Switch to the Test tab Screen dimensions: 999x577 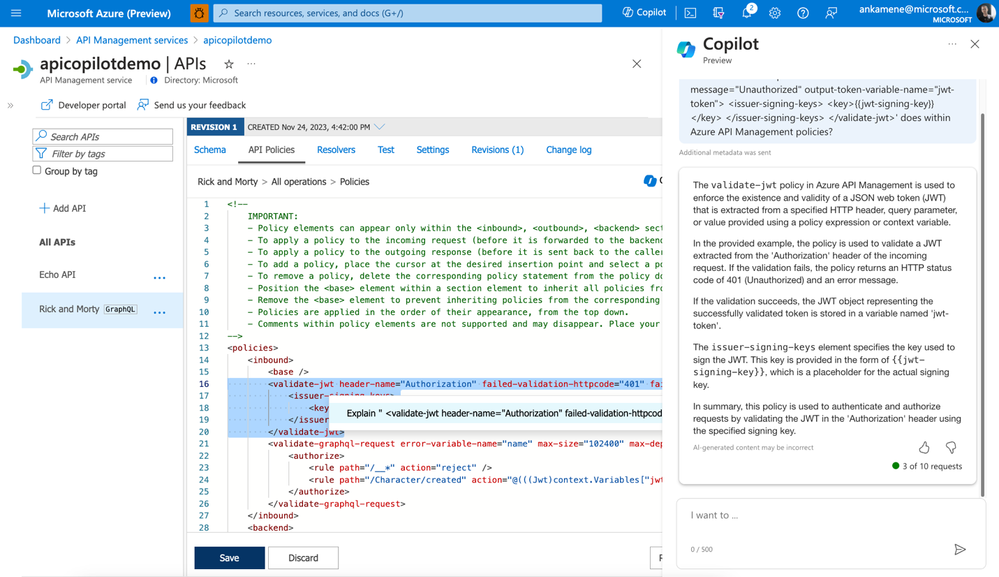[386, 150]
